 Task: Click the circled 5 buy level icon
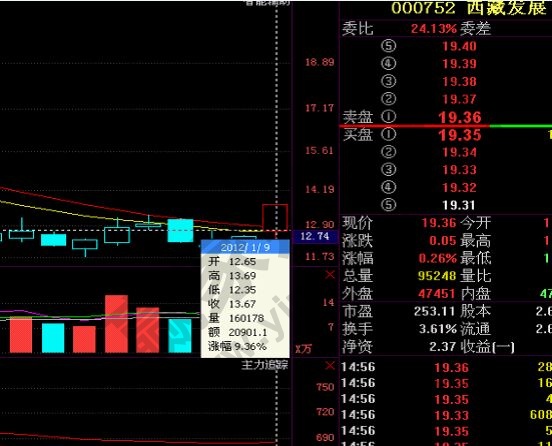click(388, 205)
